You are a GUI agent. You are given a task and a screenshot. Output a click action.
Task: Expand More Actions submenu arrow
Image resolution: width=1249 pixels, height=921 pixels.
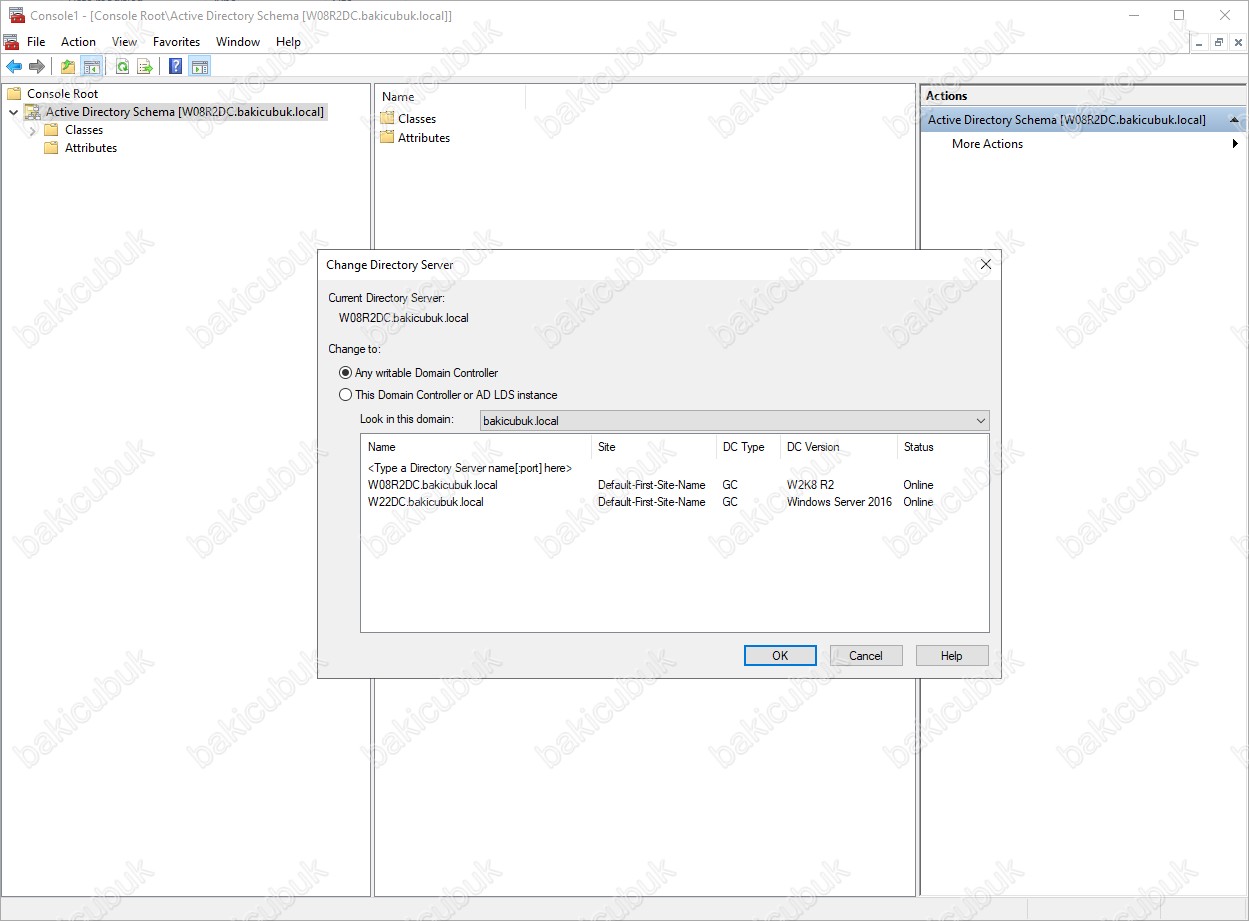(1235, 144)
